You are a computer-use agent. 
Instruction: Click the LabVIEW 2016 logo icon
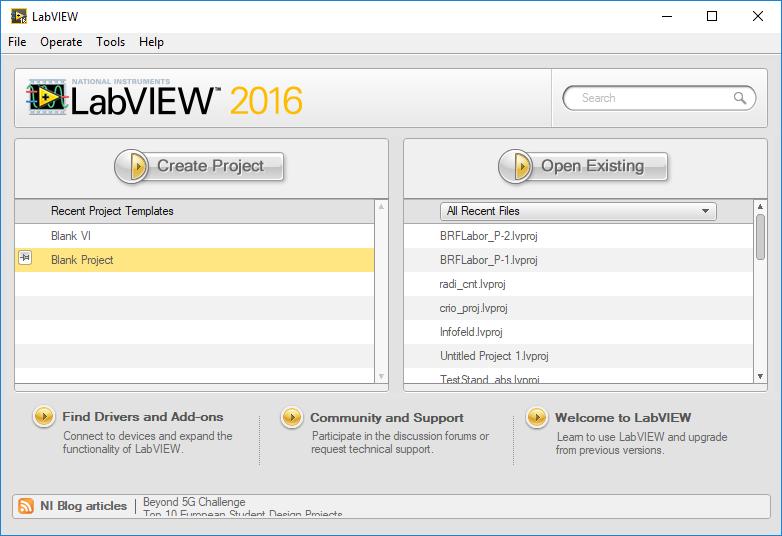(x=47, y=97)
